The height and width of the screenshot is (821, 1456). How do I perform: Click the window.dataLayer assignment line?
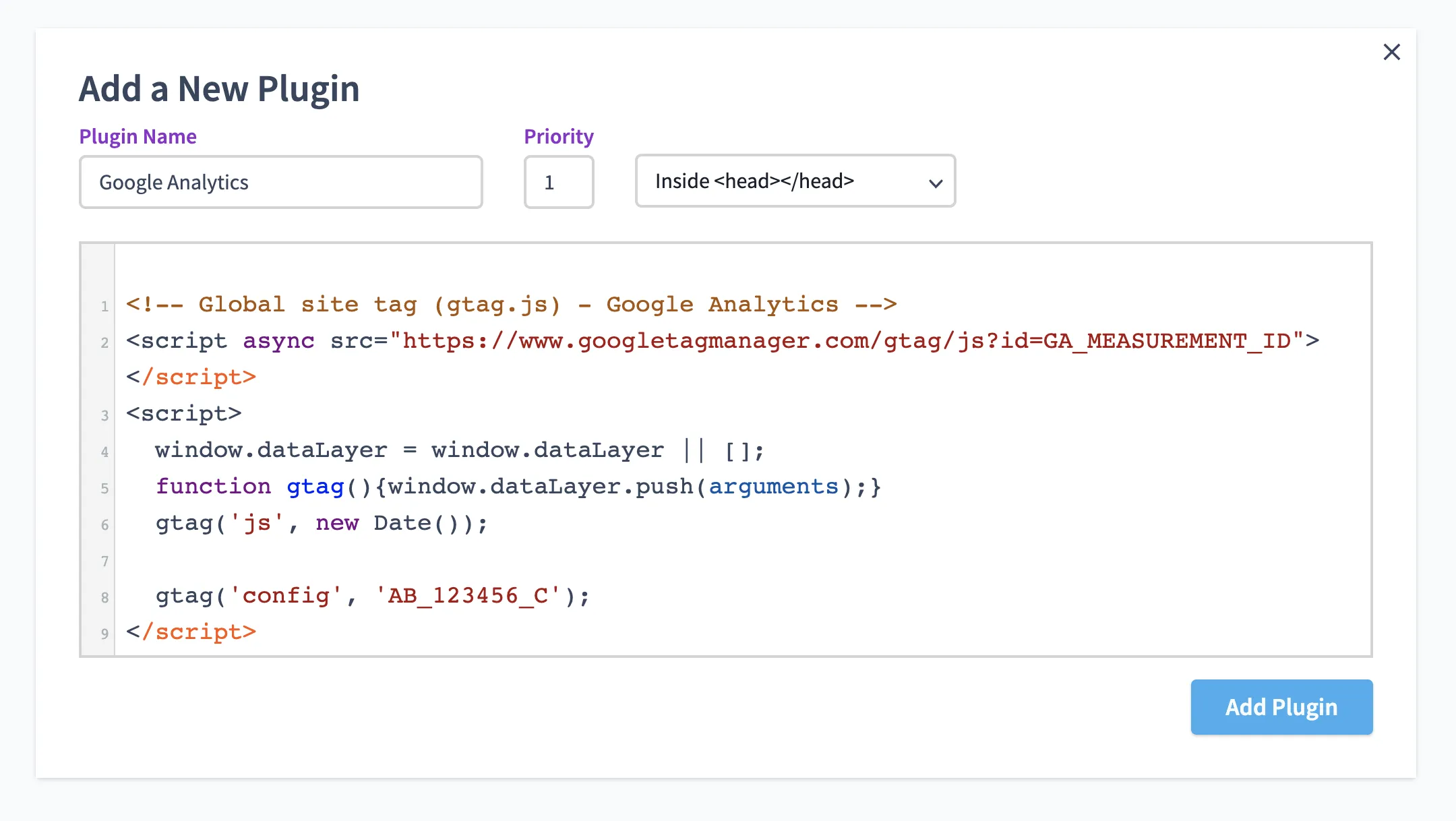(x=458, y=450)
